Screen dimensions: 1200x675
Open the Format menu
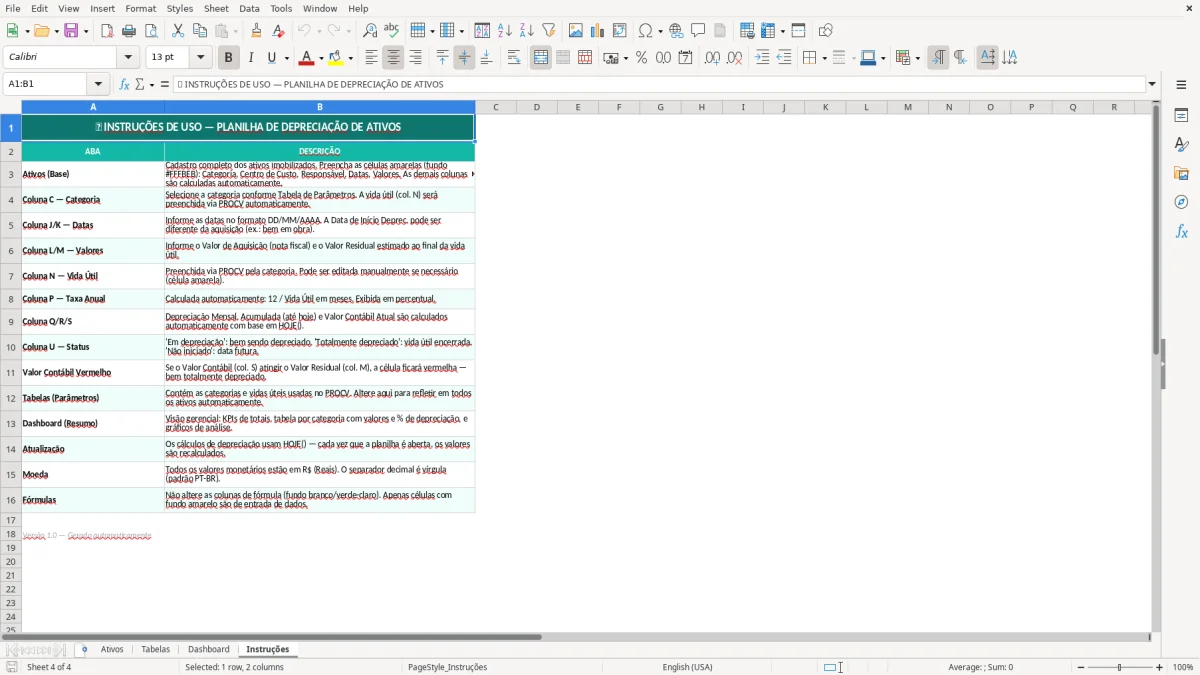coord(140,8)
